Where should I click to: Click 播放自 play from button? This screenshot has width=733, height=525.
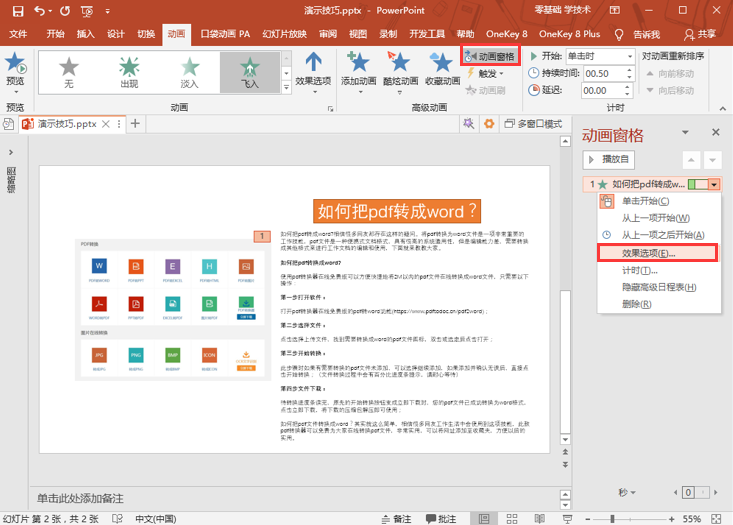(609, 159)
